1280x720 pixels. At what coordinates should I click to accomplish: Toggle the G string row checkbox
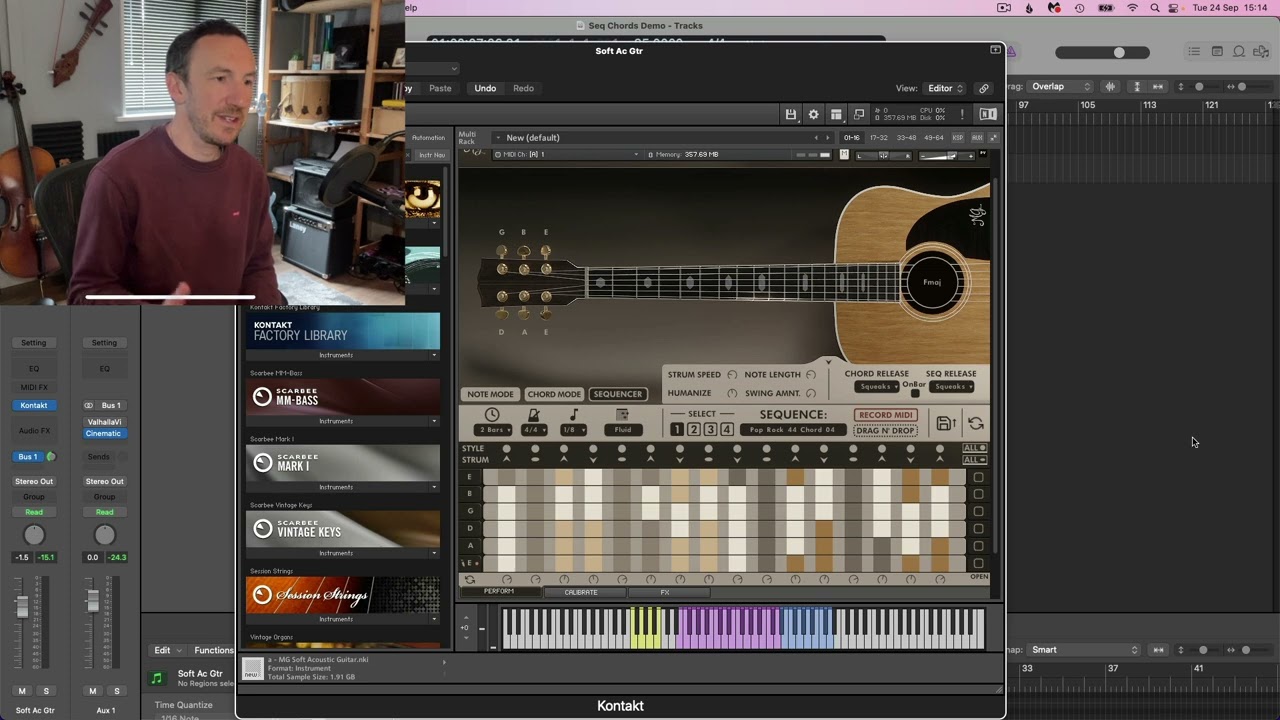click(x=978, y=511)
